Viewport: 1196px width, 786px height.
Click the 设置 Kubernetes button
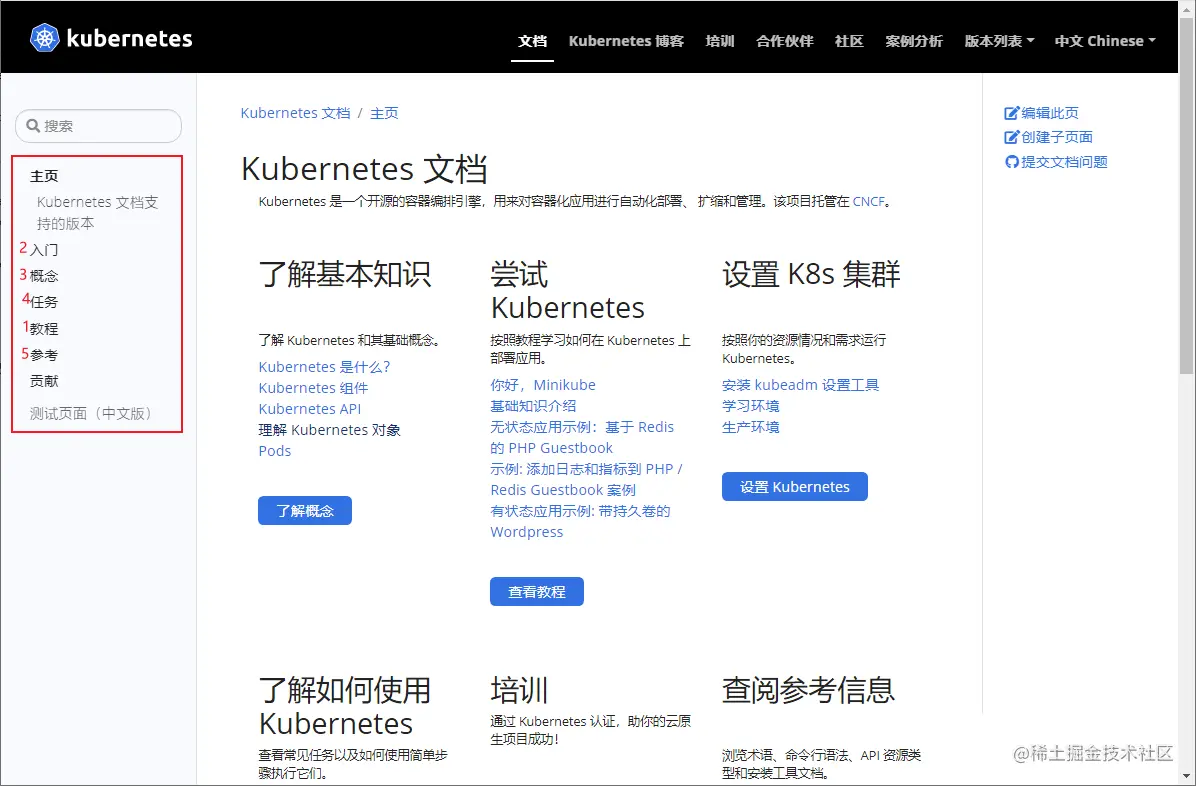795,487
